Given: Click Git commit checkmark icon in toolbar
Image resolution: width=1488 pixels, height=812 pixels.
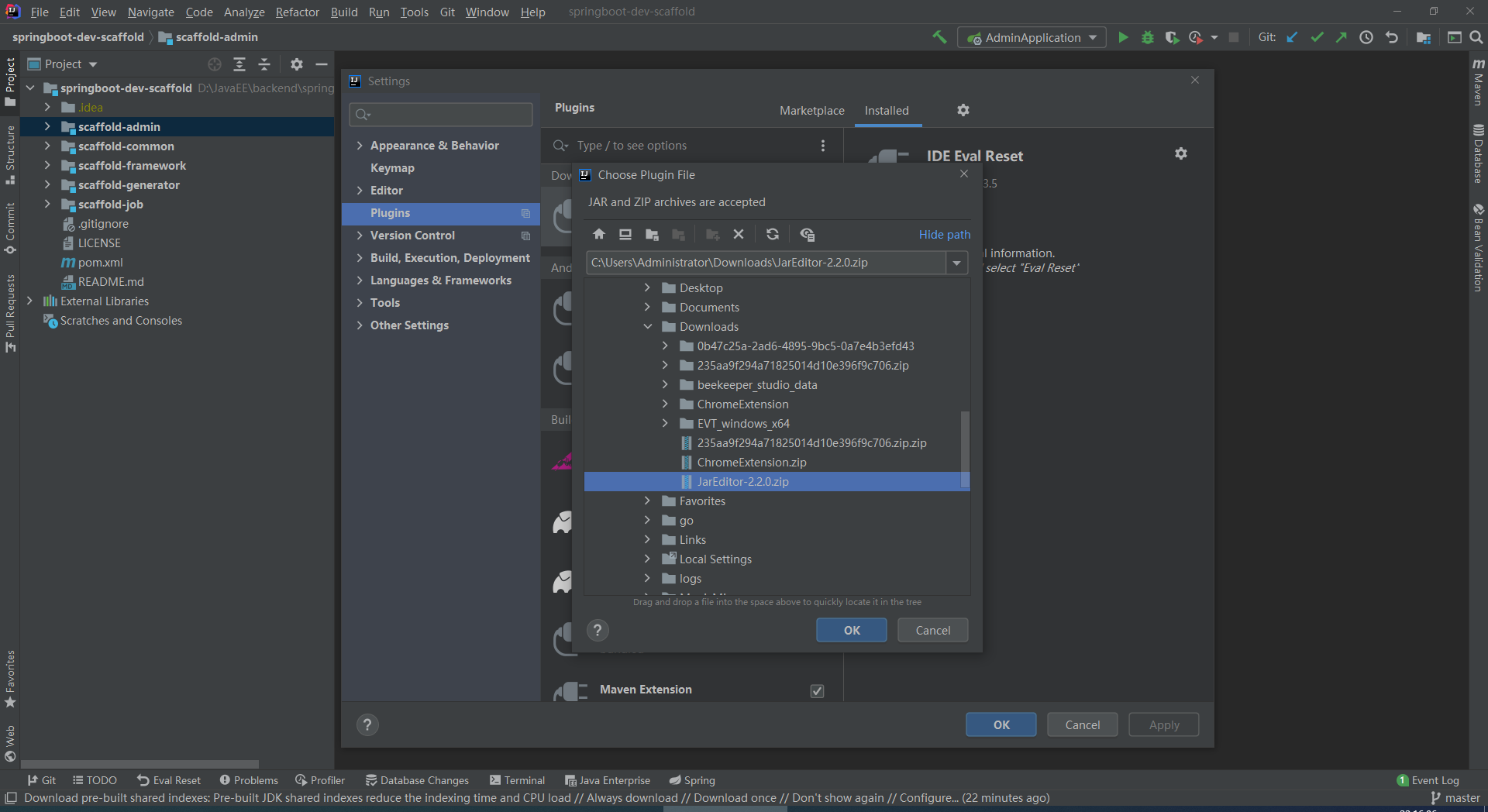Looking at the screenshot, I should point(1317,37).
